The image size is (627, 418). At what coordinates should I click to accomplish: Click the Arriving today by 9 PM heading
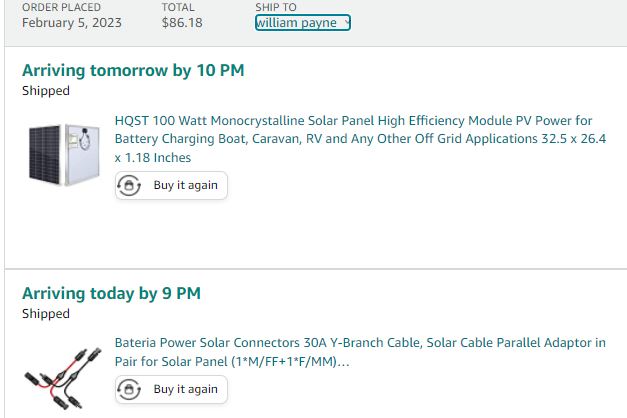point(112,294)
